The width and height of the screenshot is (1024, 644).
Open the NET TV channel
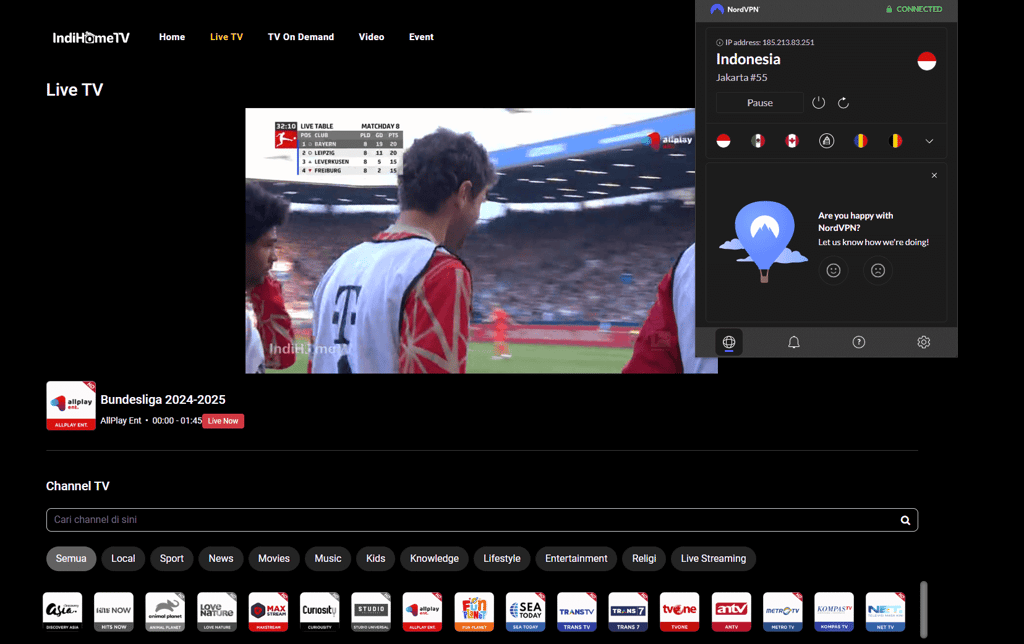tap(886, 612)
